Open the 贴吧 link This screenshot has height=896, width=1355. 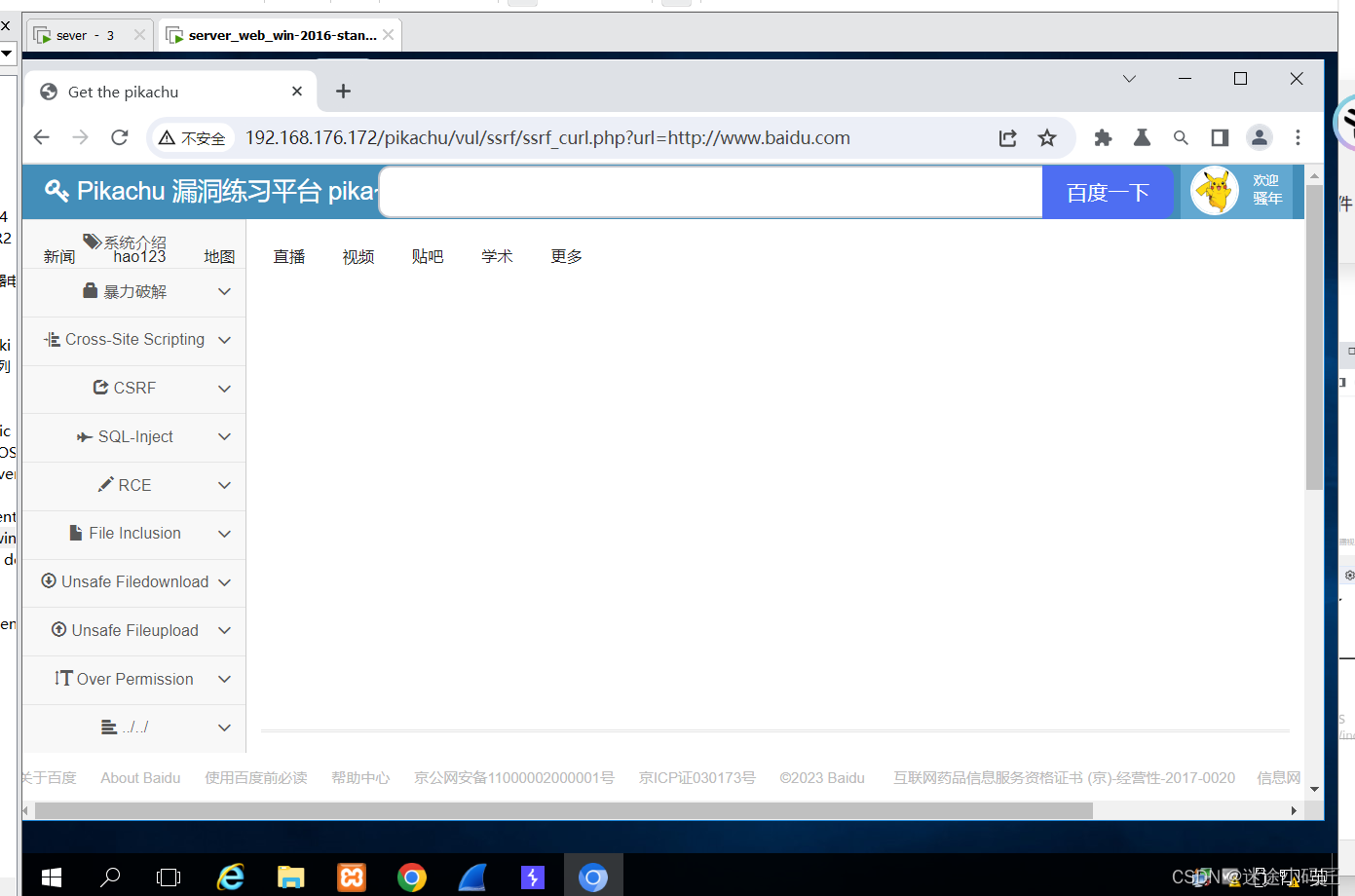click(x=428, y=256)
